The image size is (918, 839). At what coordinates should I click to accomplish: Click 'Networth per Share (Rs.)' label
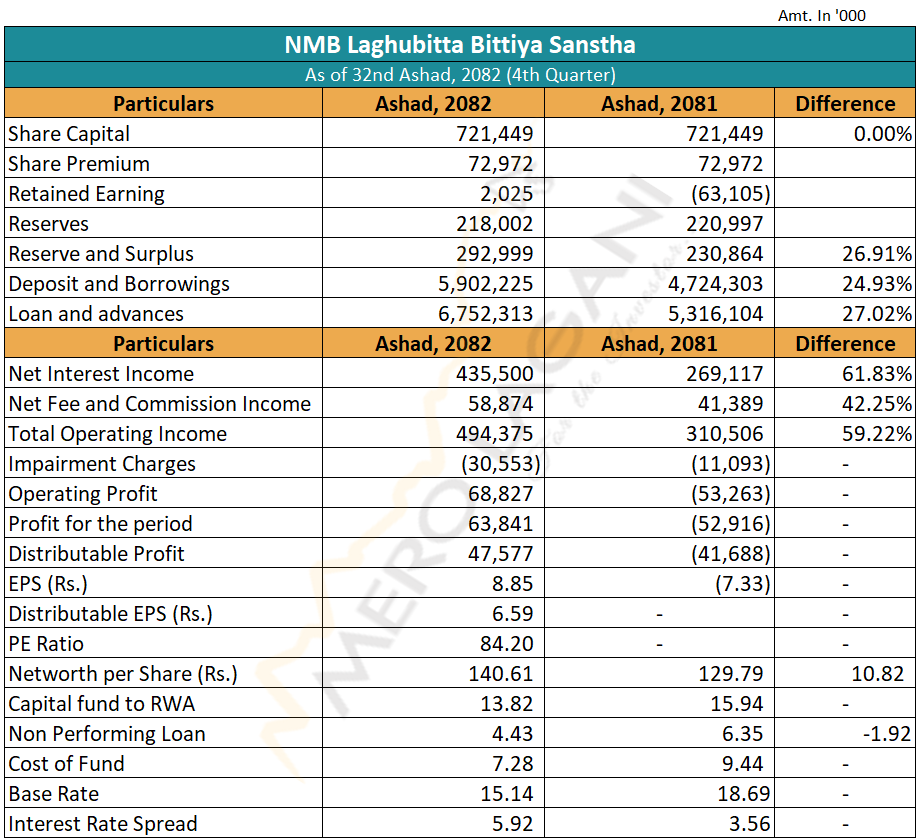(123, 674)
